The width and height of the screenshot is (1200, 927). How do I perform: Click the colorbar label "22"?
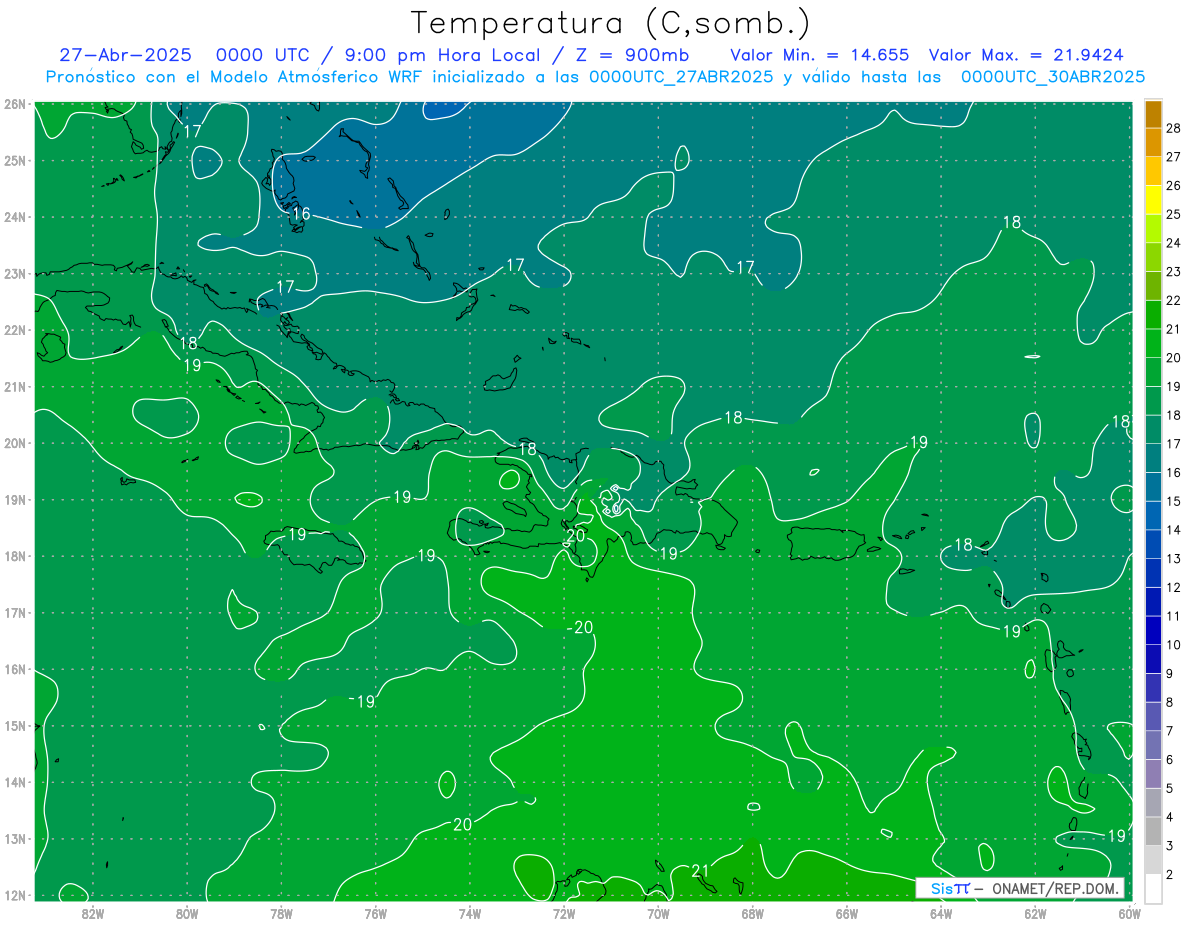(x=1173, y=300)
